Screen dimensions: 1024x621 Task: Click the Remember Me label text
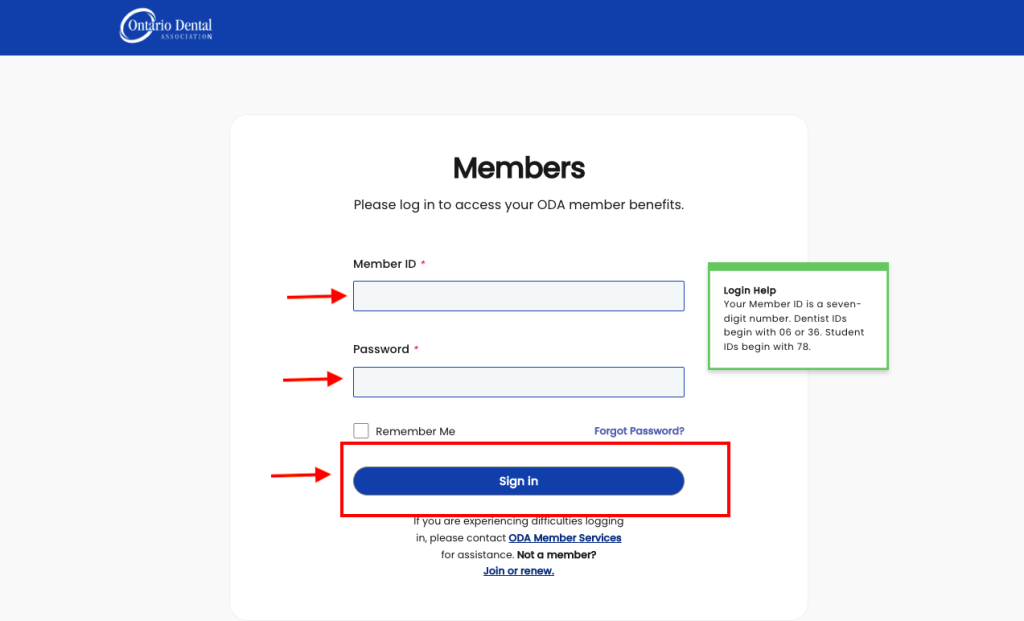(x=415, y=431)
